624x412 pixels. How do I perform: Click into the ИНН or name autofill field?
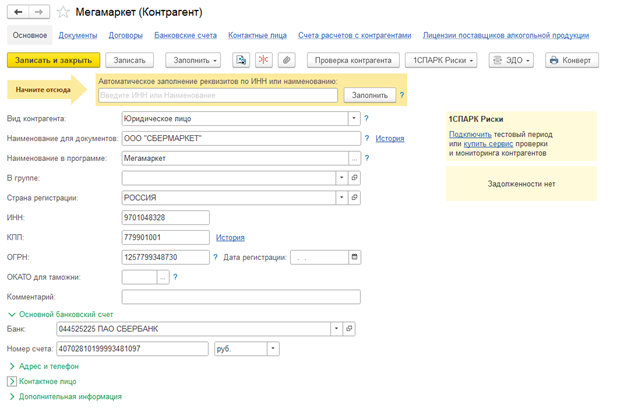[218, 95]
